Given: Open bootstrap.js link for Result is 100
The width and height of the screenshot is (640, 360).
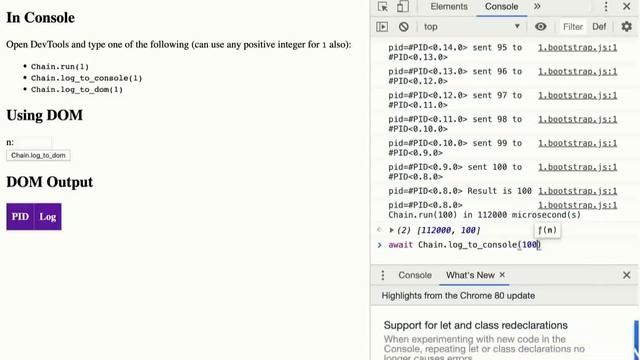Looking at the screenshot, I should pos(578,191).
